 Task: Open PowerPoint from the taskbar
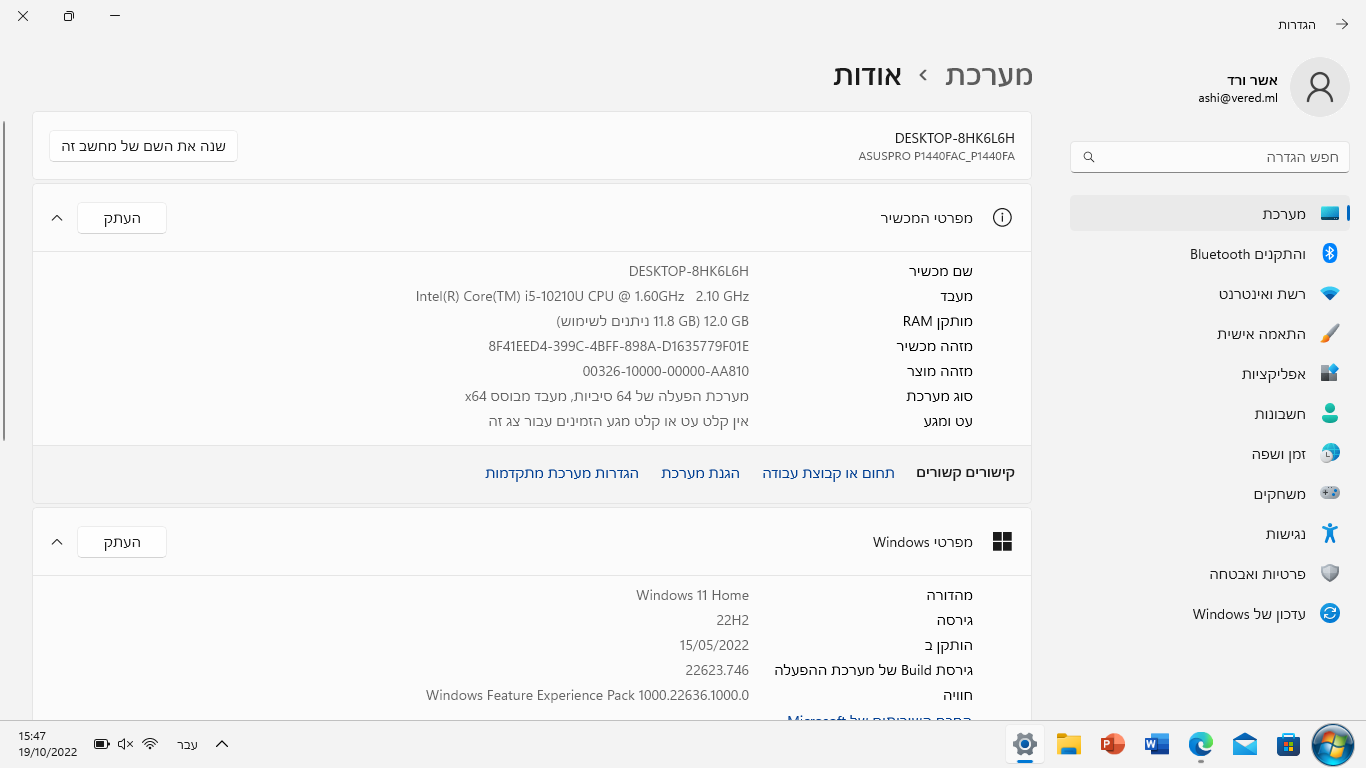coord(1112,744)
